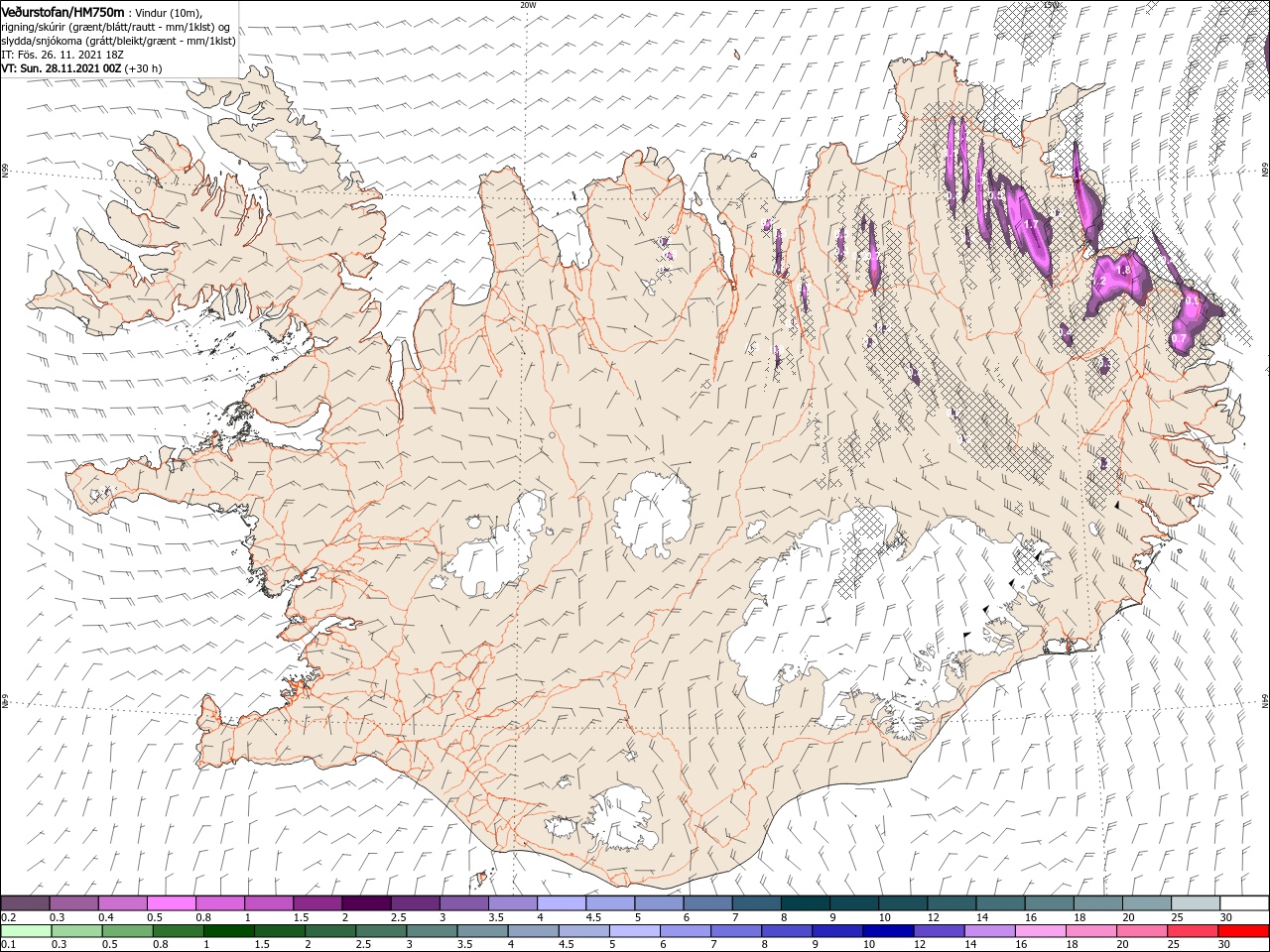Pick the pale grey 25 snow scale swatch
Screen dimensions: 1270x952
[1196, 903]
